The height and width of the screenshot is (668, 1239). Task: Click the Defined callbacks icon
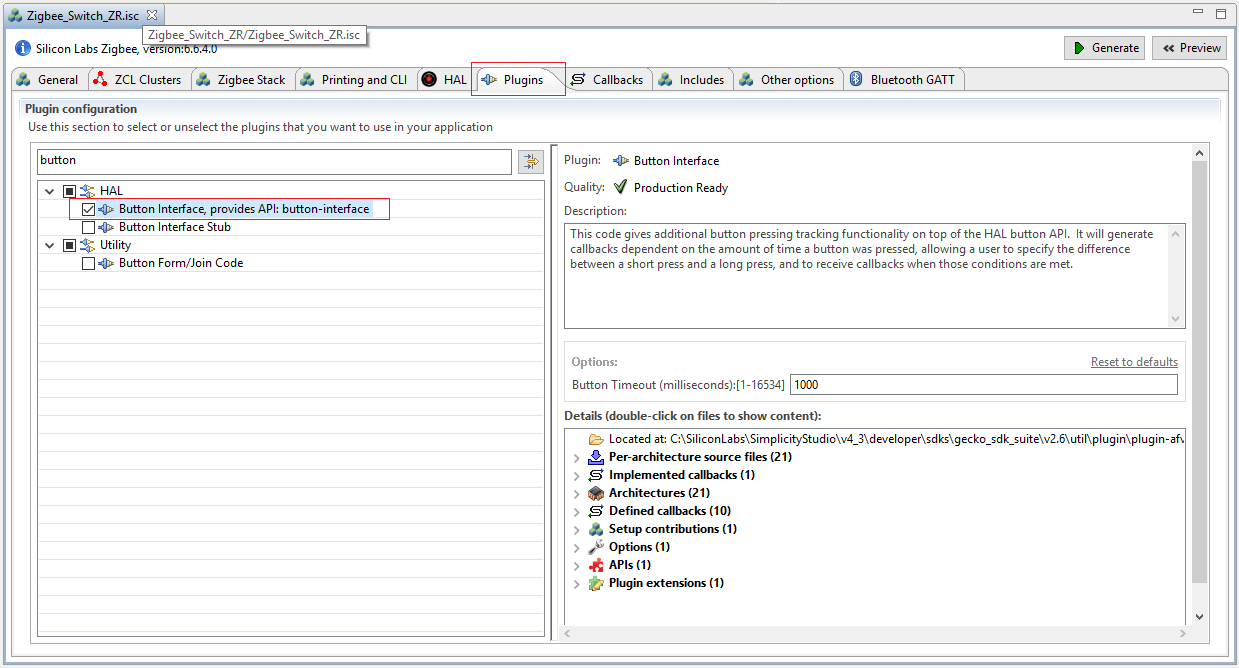point(596,511)
